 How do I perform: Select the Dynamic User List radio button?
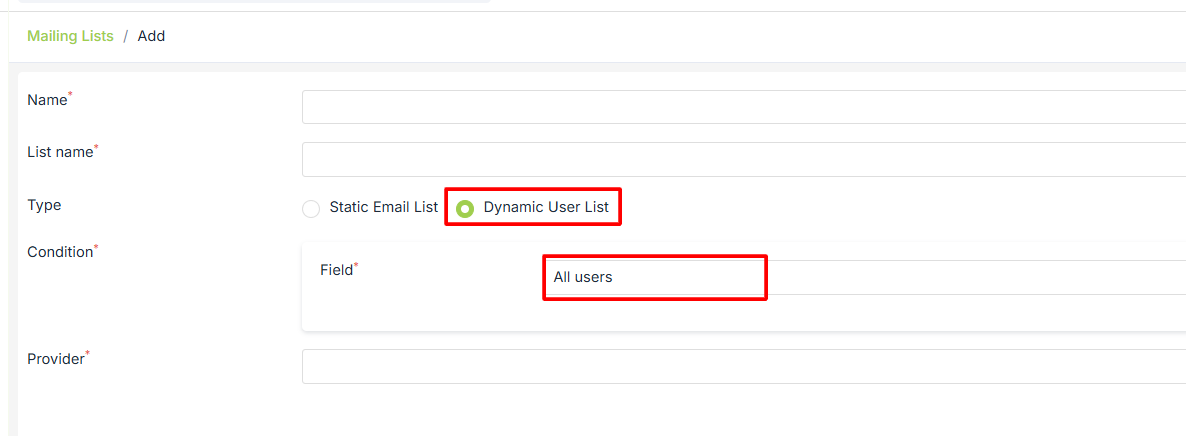[x=465, y=209]
